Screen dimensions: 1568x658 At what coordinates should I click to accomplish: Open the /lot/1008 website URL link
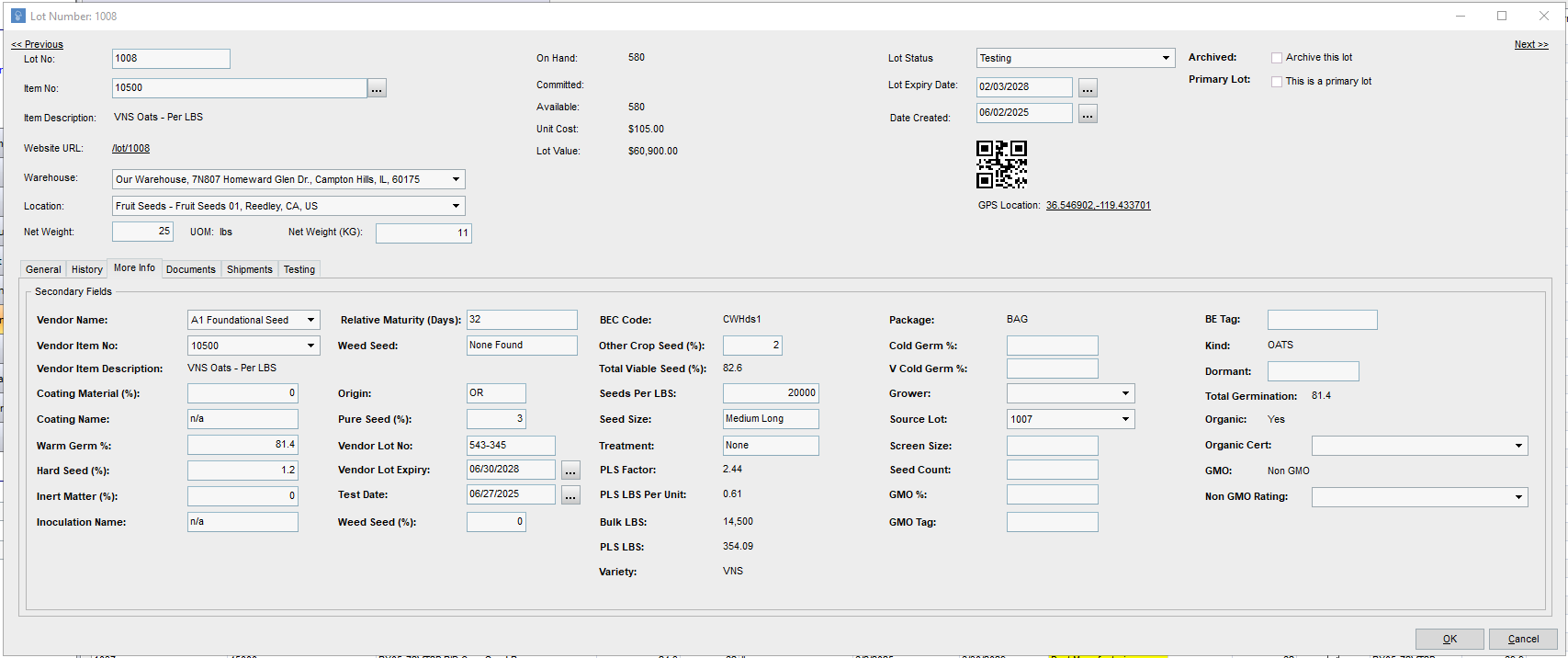(130, 148)
